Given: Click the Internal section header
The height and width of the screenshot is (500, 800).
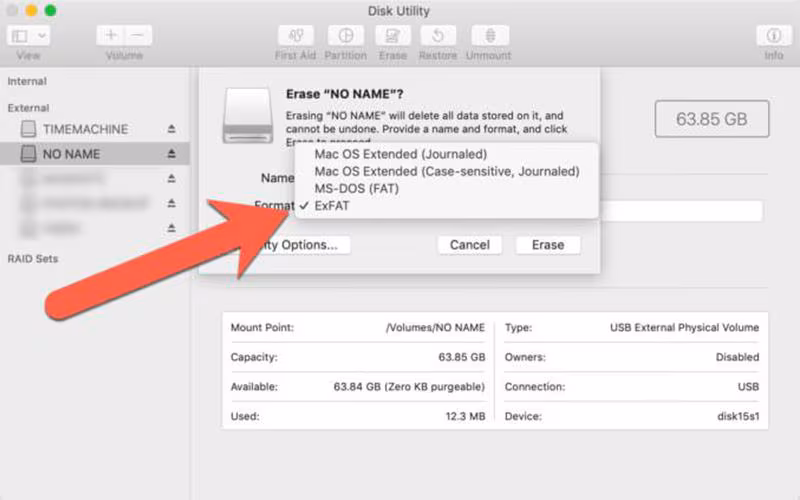Looking at the screenshot, I should (27, 81).
